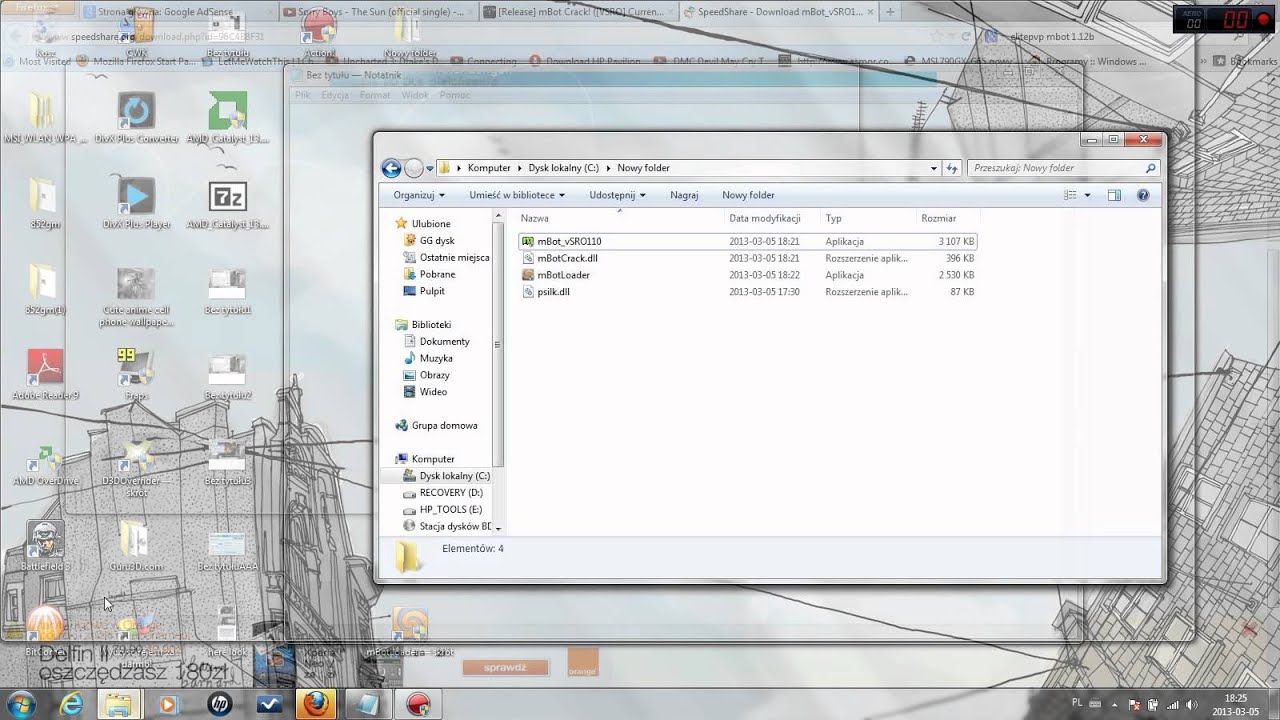Select the mBot_vSRO110 application file
1280x720 pixels.
pos(748,241)
